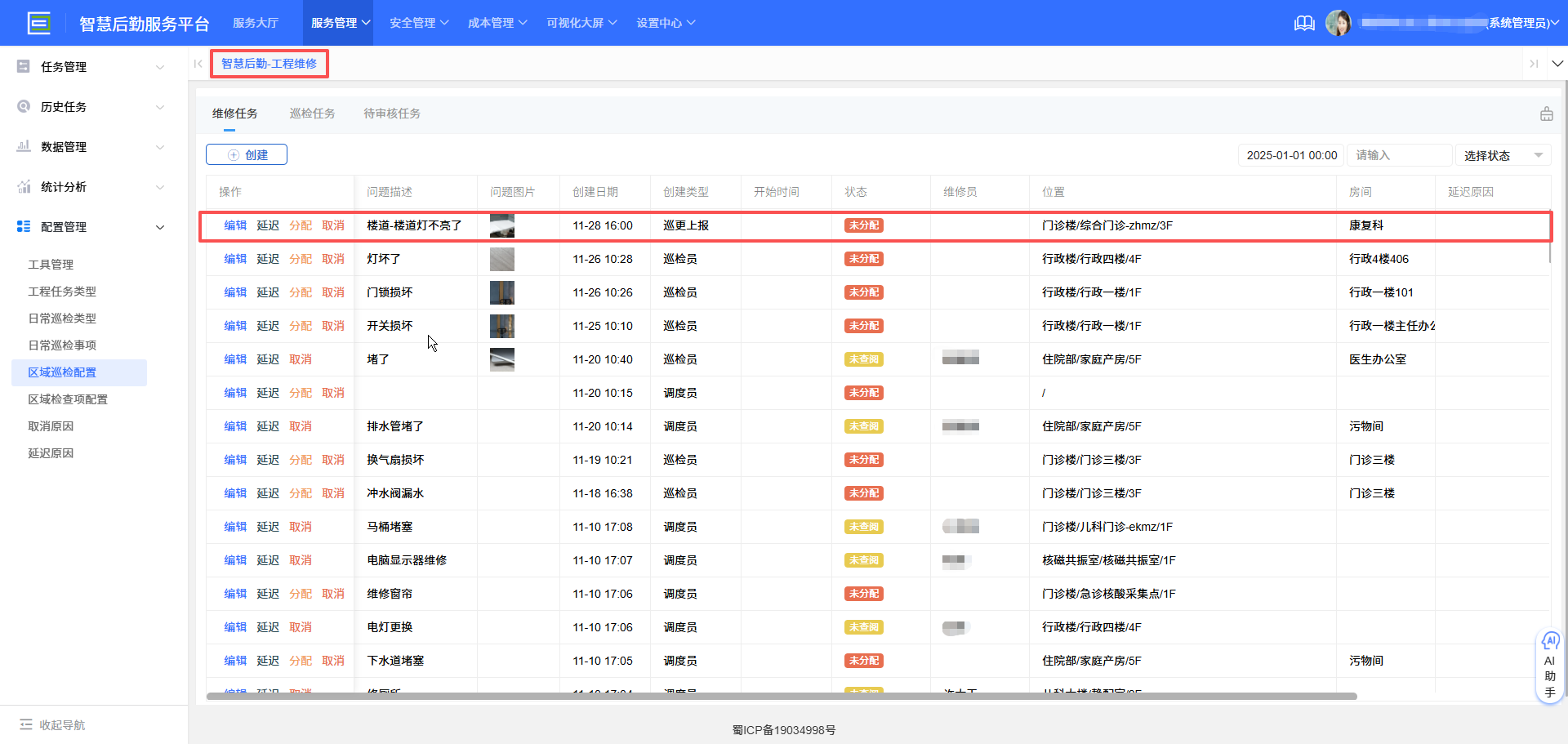This screenshot has height=744, width=1568.
Task: Open the 设置中心 dropdown menu
Action: click(666, 23)
